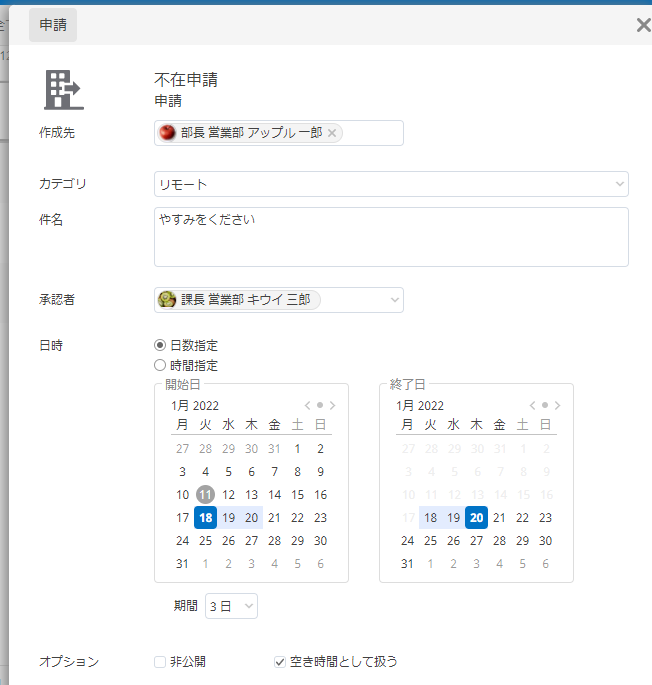The height and width of the screenshot is (685, 652).
Task: Click 1月 2022 header in 開始日 calendar
Action: point(195,406)
